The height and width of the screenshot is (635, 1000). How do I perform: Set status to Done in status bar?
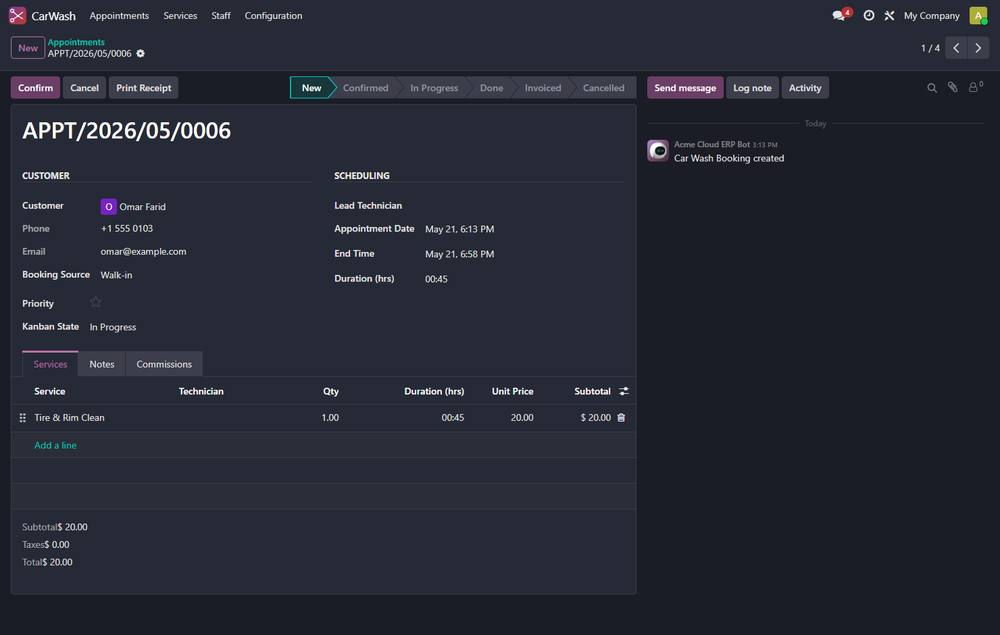pyautogui.click(x=492, y=88)
